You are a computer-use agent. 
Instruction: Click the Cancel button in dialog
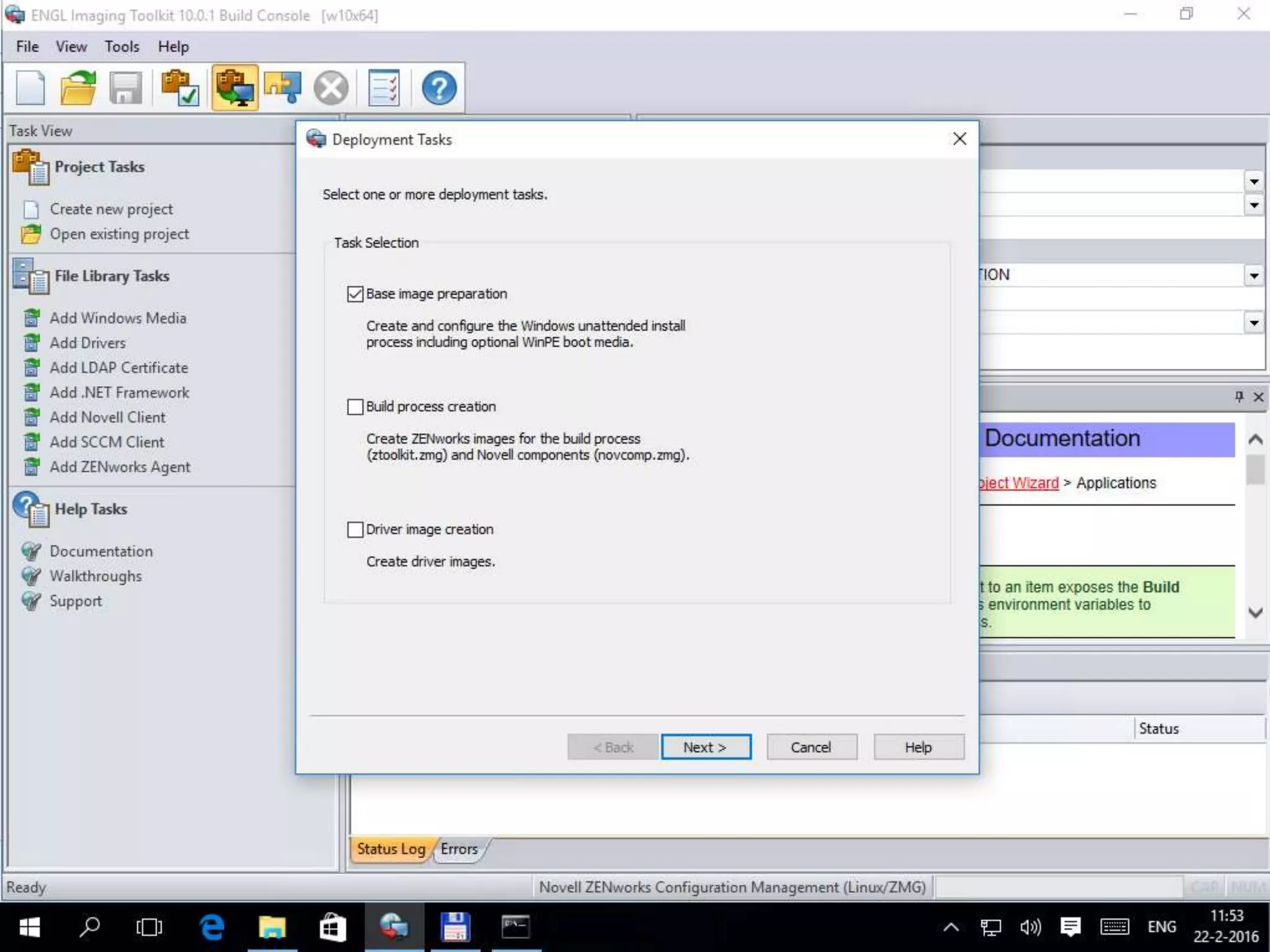pyautogui.click(x=812, y=747)
